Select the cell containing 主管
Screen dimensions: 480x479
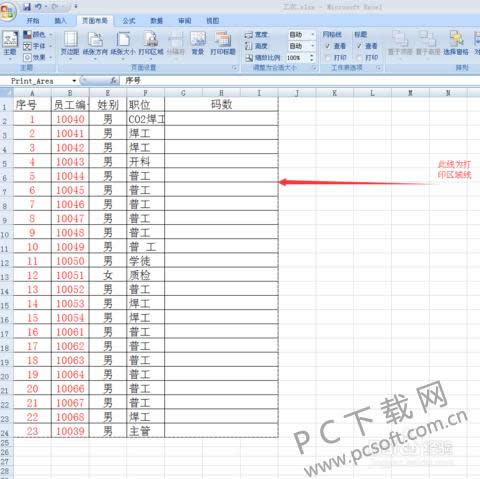pyautogui.click(x=146, y=431)
